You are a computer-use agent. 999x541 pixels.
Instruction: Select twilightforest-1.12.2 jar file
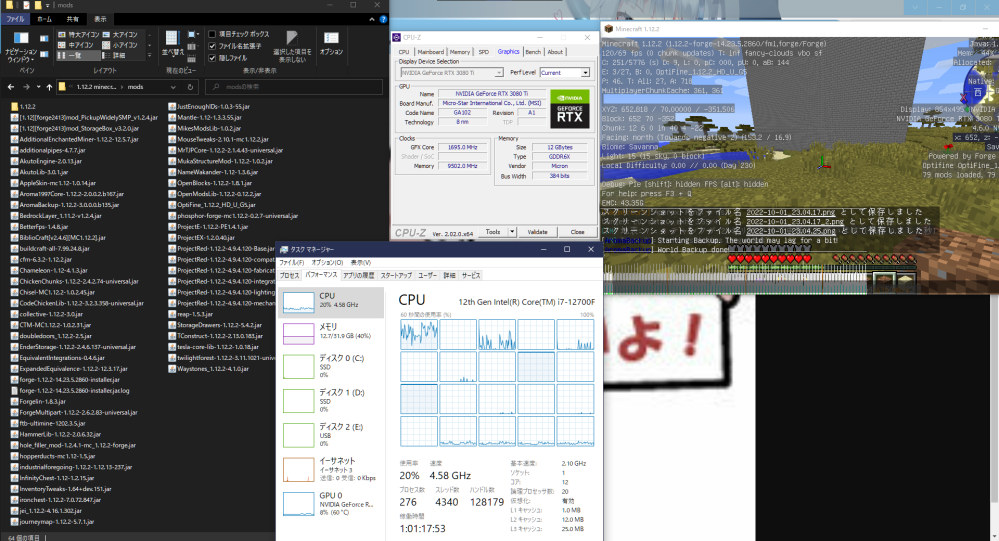pos(222,357)
